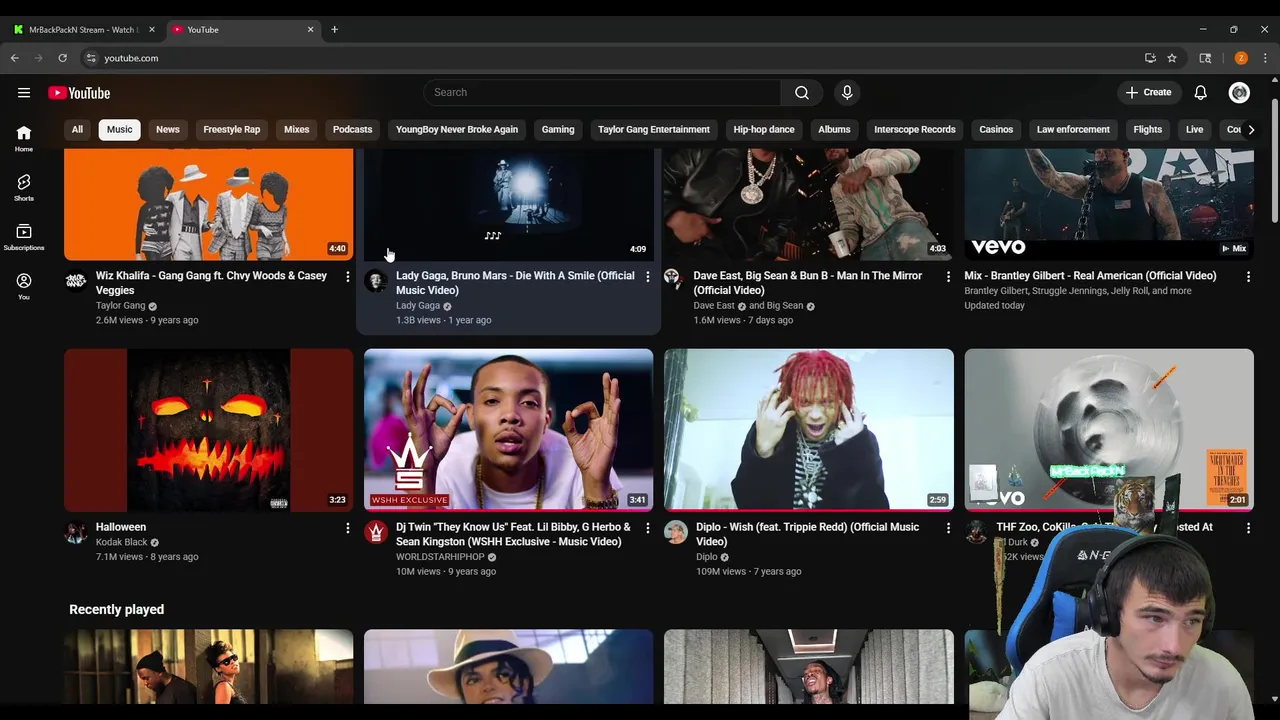The width and height of the screenshot is (1280, 720).
Task: Select the Gaming chip
Action: click(558, 129)
